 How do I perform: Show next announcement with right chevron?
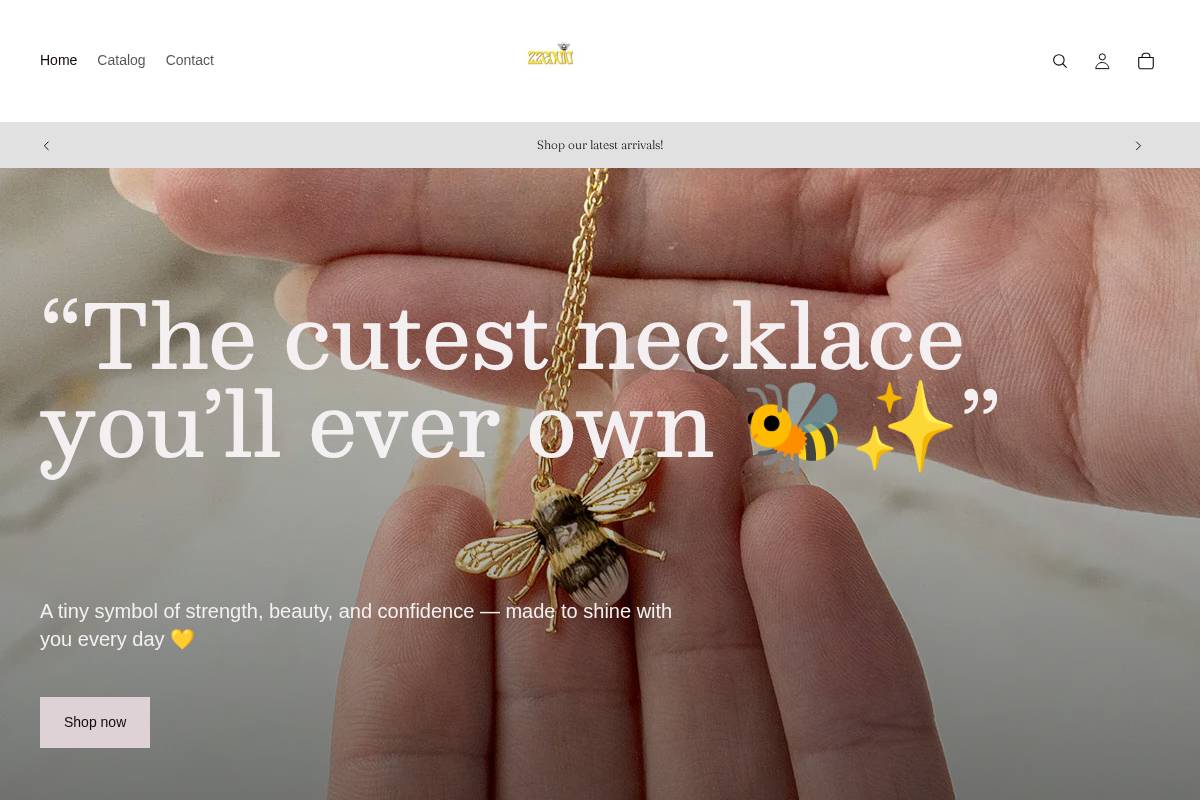pos(1138,146)
